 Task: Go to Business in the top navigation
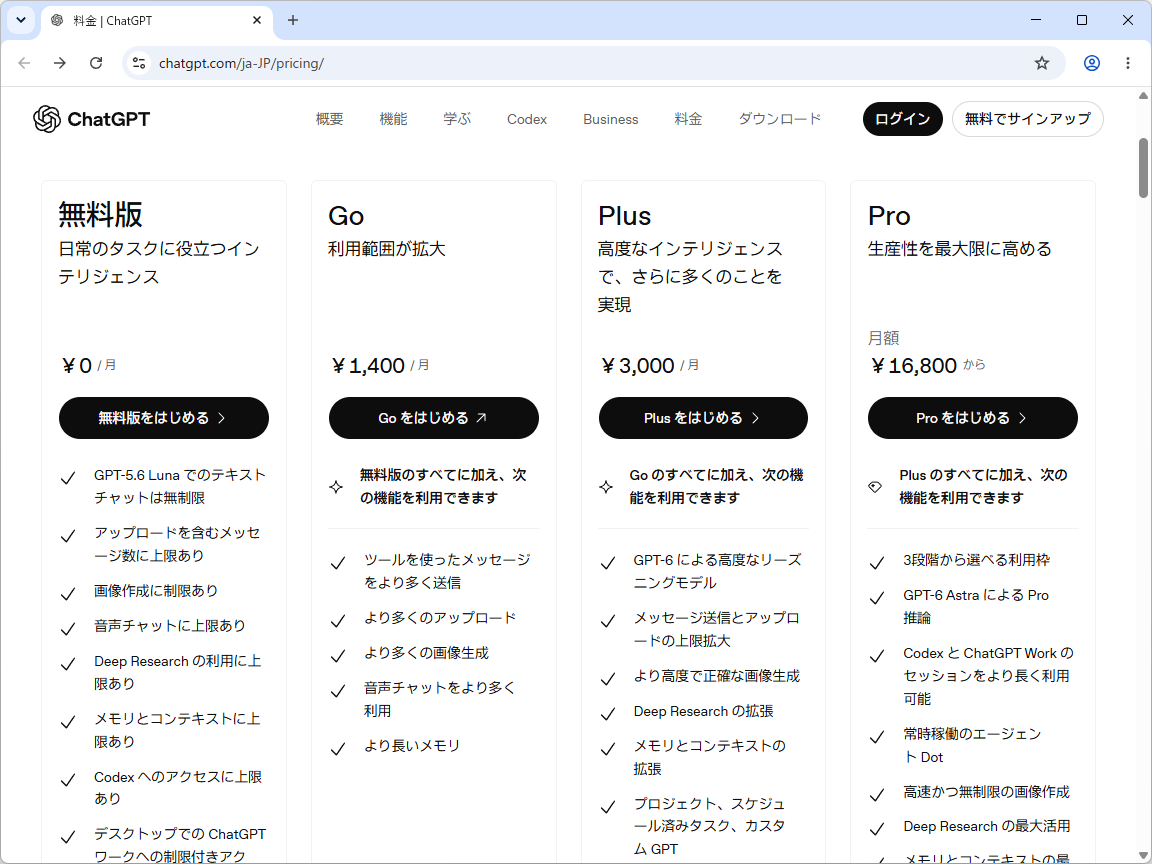(x=611, y=119)
